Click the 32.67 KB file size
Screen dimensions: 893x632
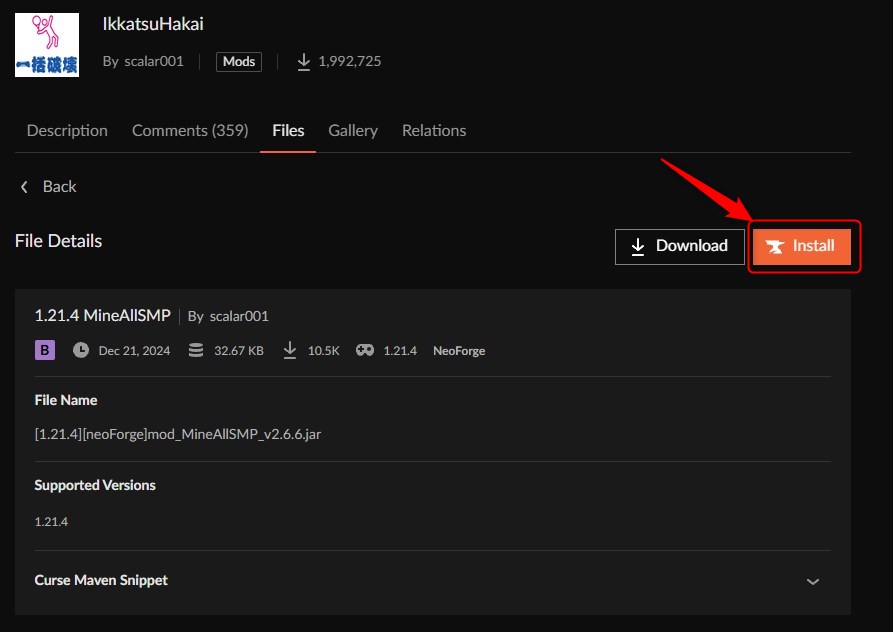pos(239,351)
